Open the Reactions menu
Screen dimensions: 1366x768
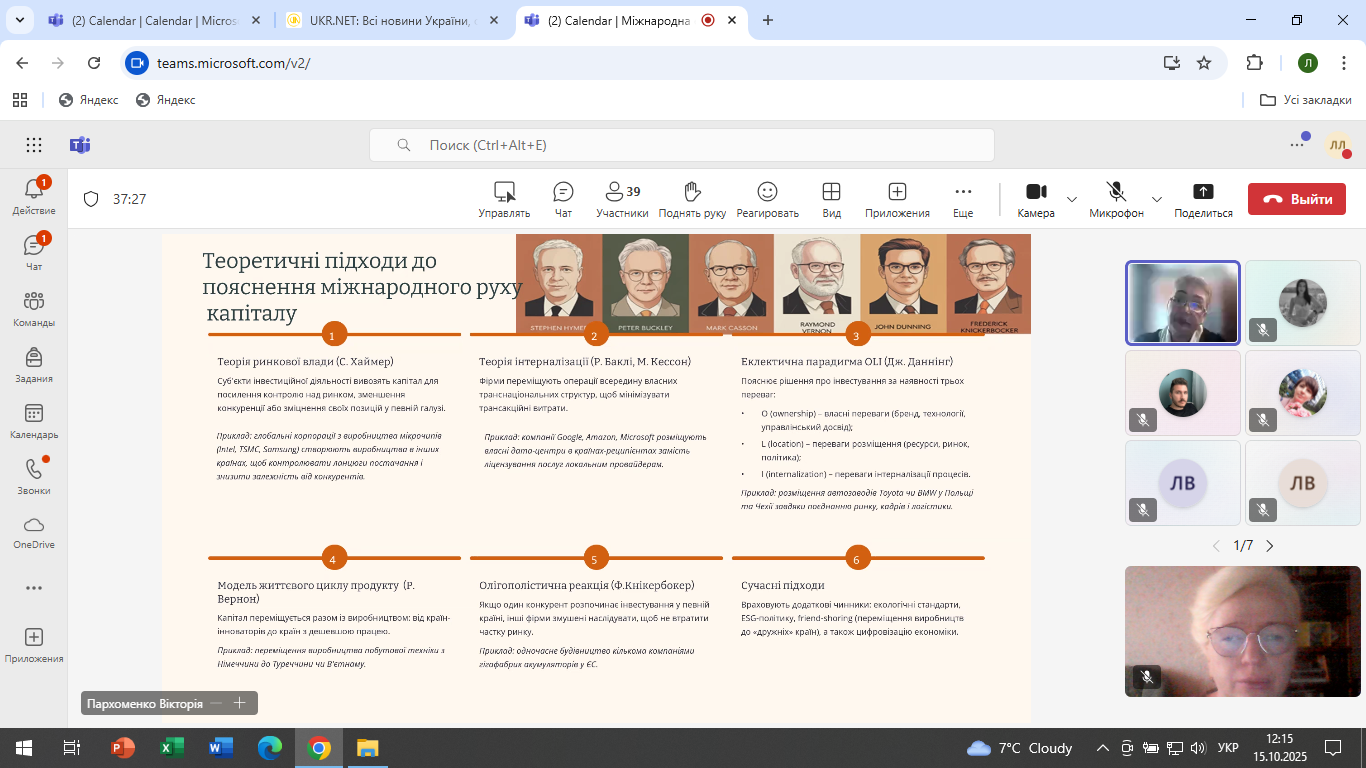click(767, 198)
